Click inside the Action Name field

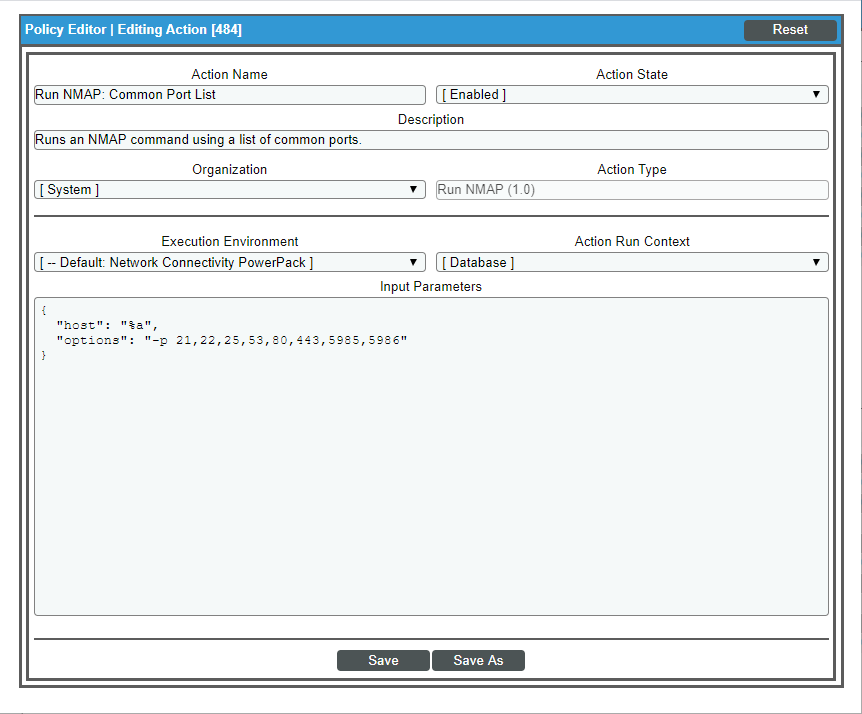230,94
